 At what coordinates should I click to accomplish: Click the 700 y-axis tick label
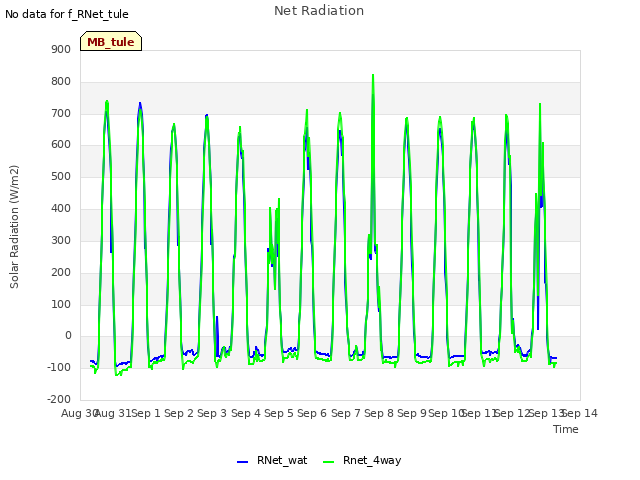[x=61, y=113]
